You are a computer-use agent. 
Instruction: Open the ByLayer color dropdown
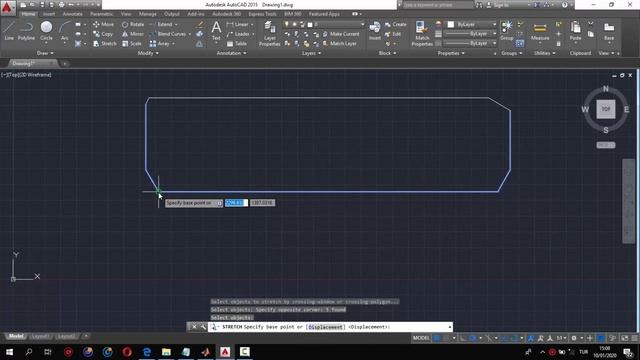(x=494, y=24)
